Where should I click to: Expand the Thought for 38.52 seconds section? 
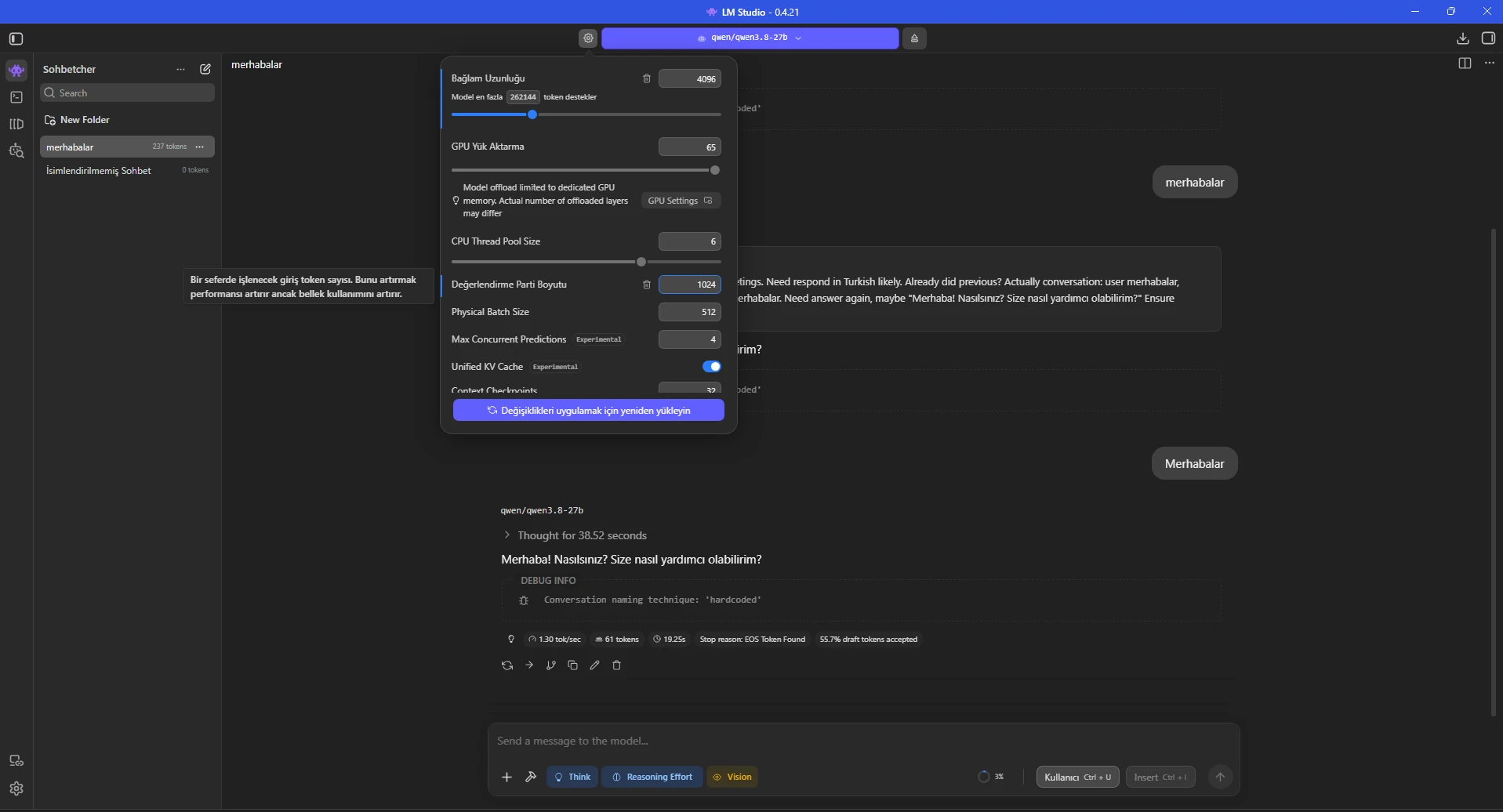point(575,535)
